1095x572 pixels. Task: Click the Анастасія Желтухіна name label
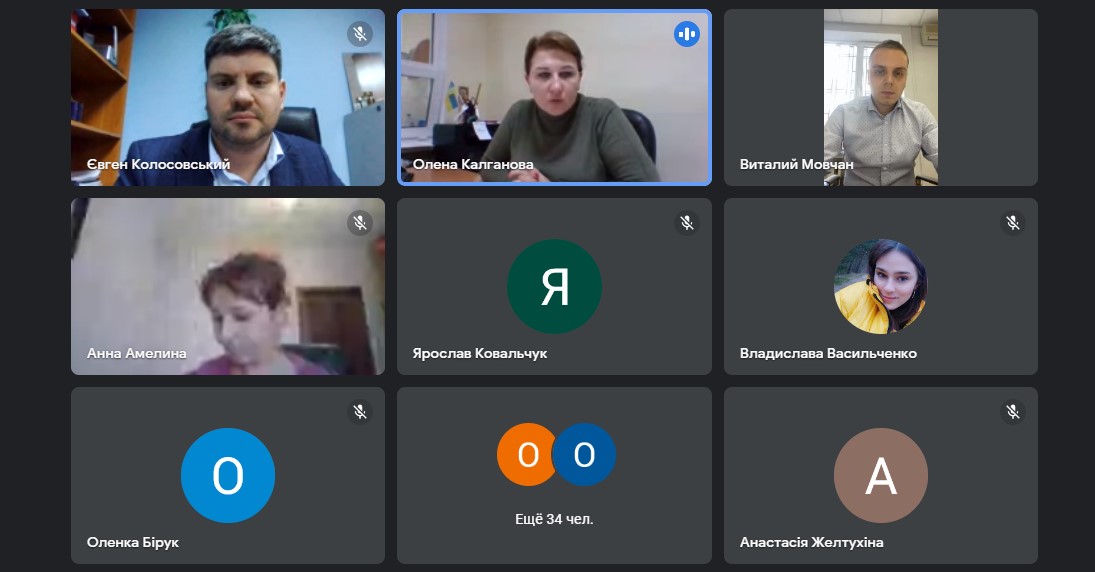(x=811, y=543)
